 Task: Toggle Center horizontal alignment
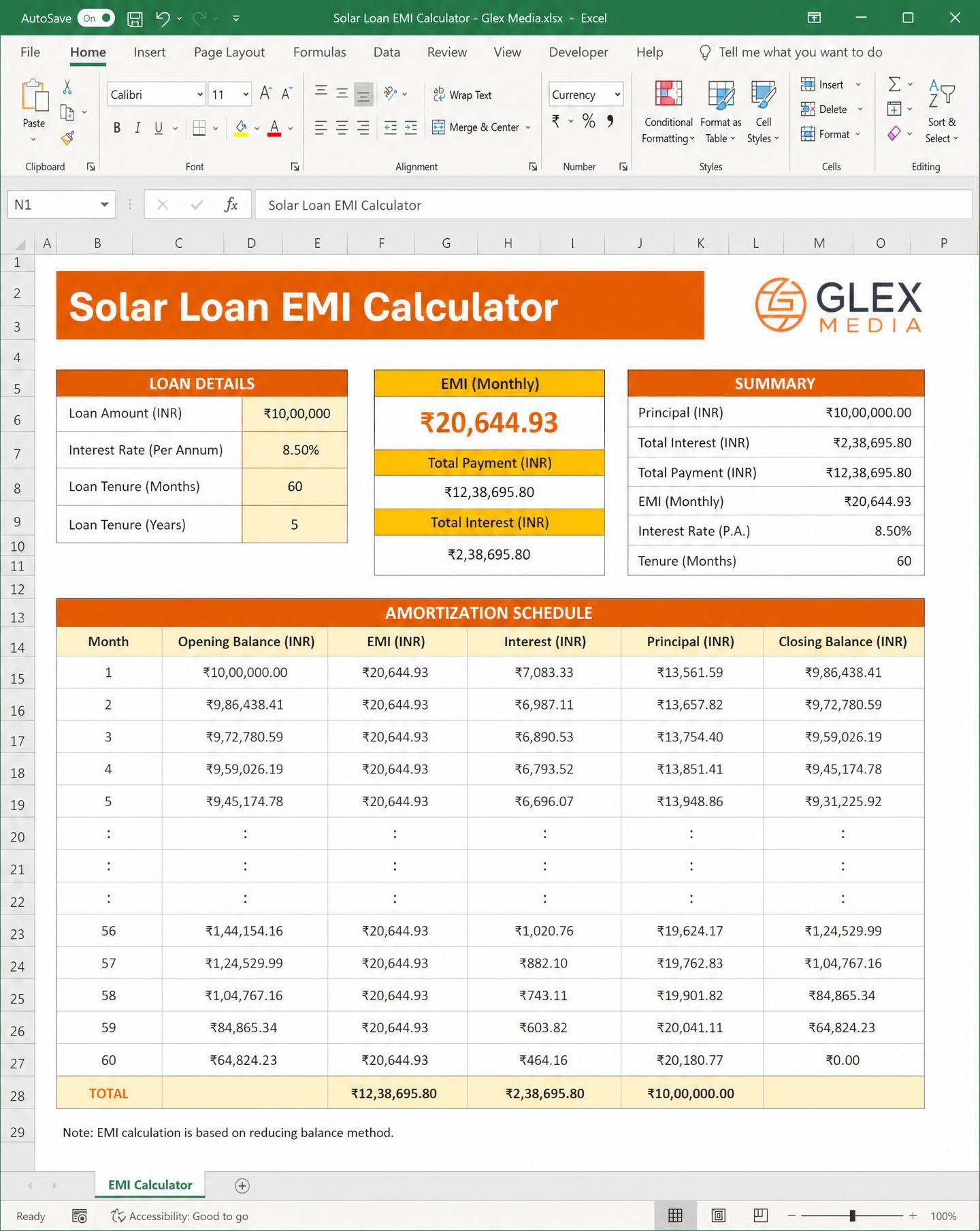tap(342, 127)
